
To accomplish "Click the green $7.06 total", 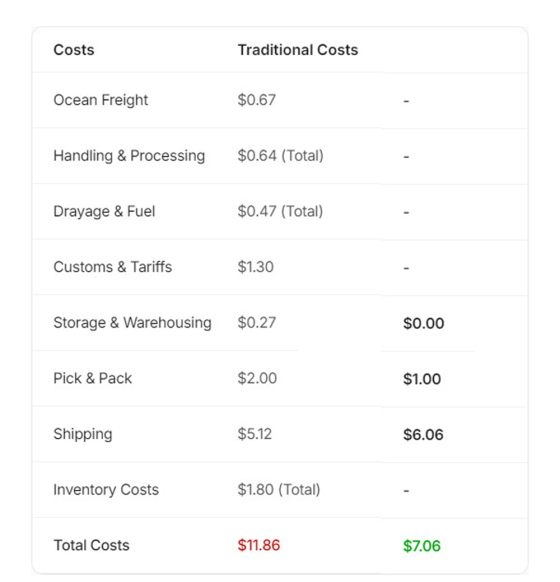I will [x=422, y=546].
